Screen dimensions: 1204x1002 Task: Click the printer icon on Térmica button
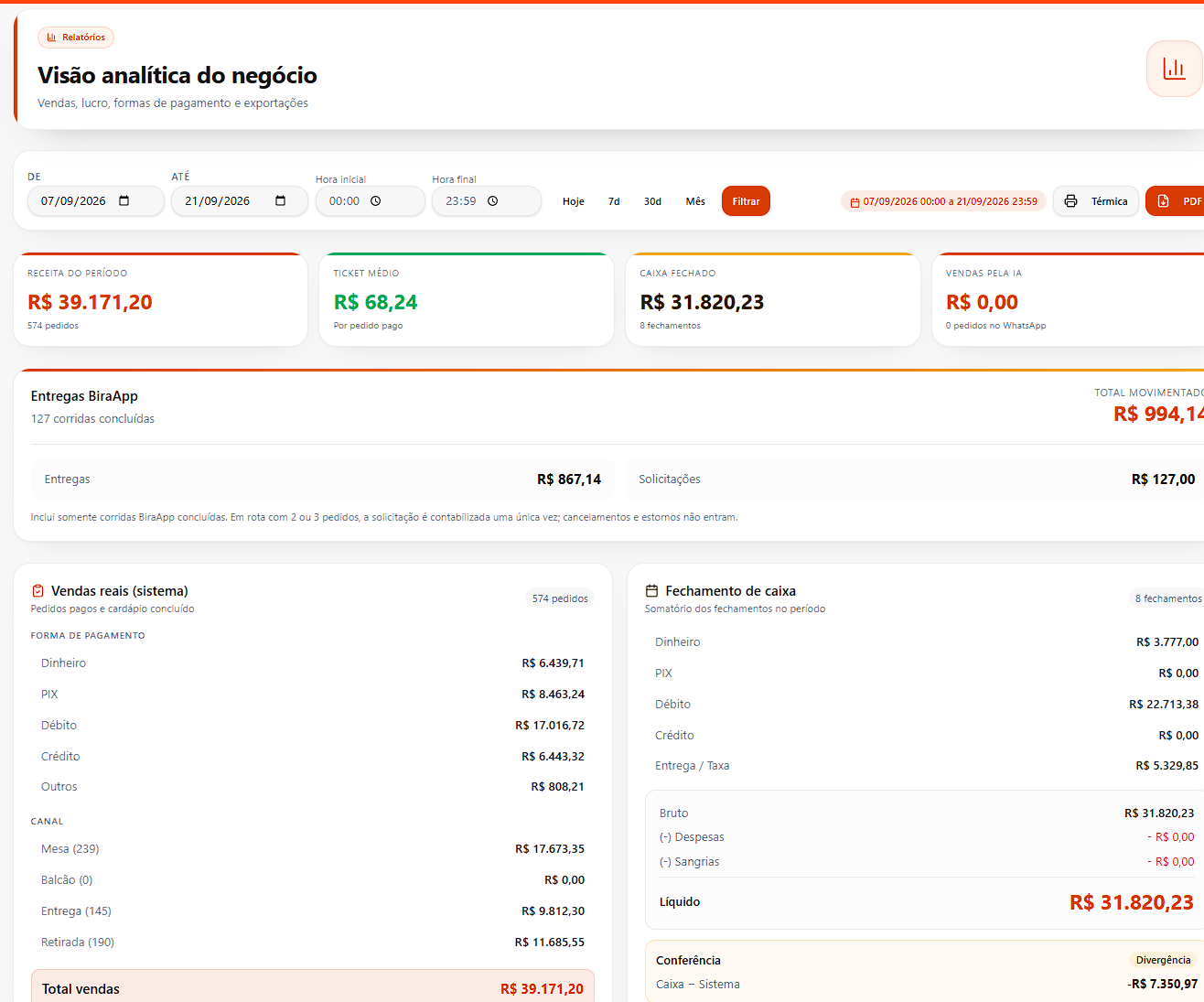[1070, 201]
